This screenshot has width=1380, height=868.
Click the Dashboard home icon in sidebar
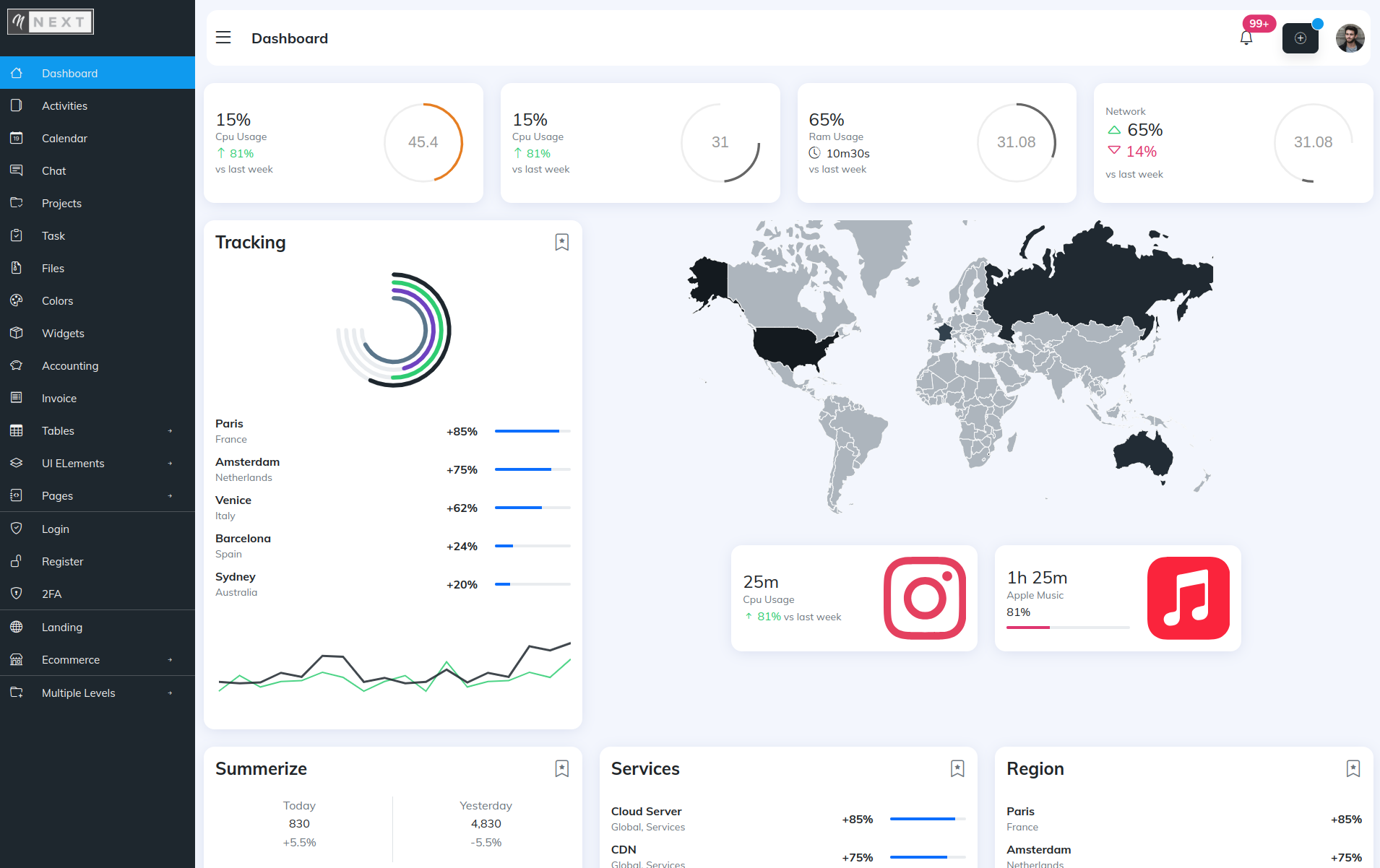(17, 73)
